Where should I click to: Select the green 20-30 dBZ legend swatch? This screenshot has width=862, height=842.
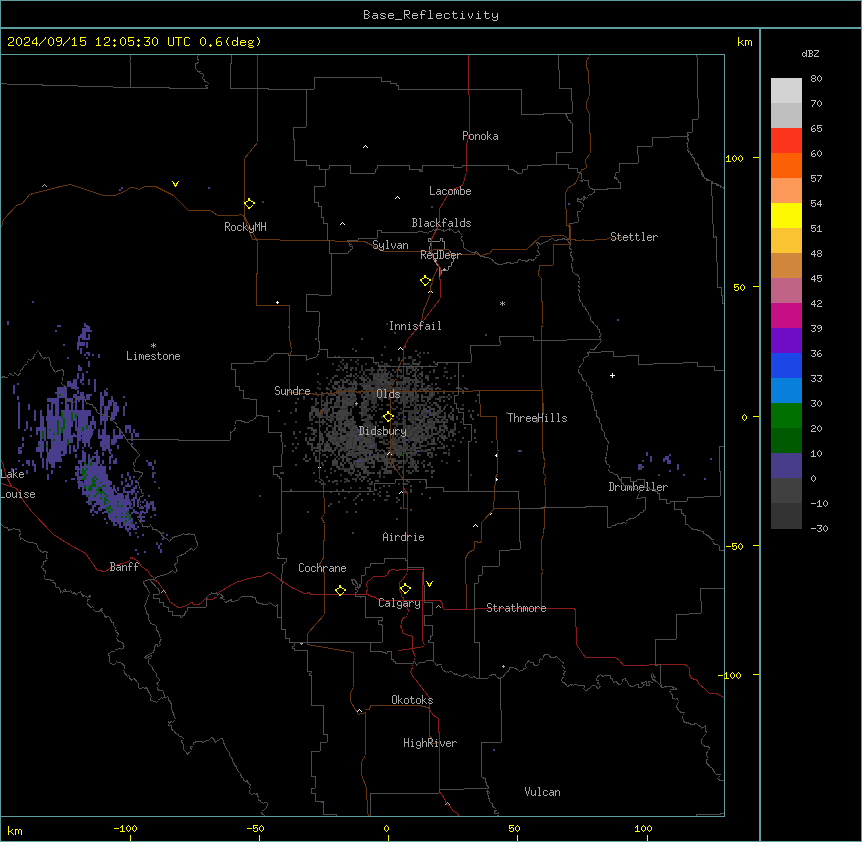pos(786,416)
